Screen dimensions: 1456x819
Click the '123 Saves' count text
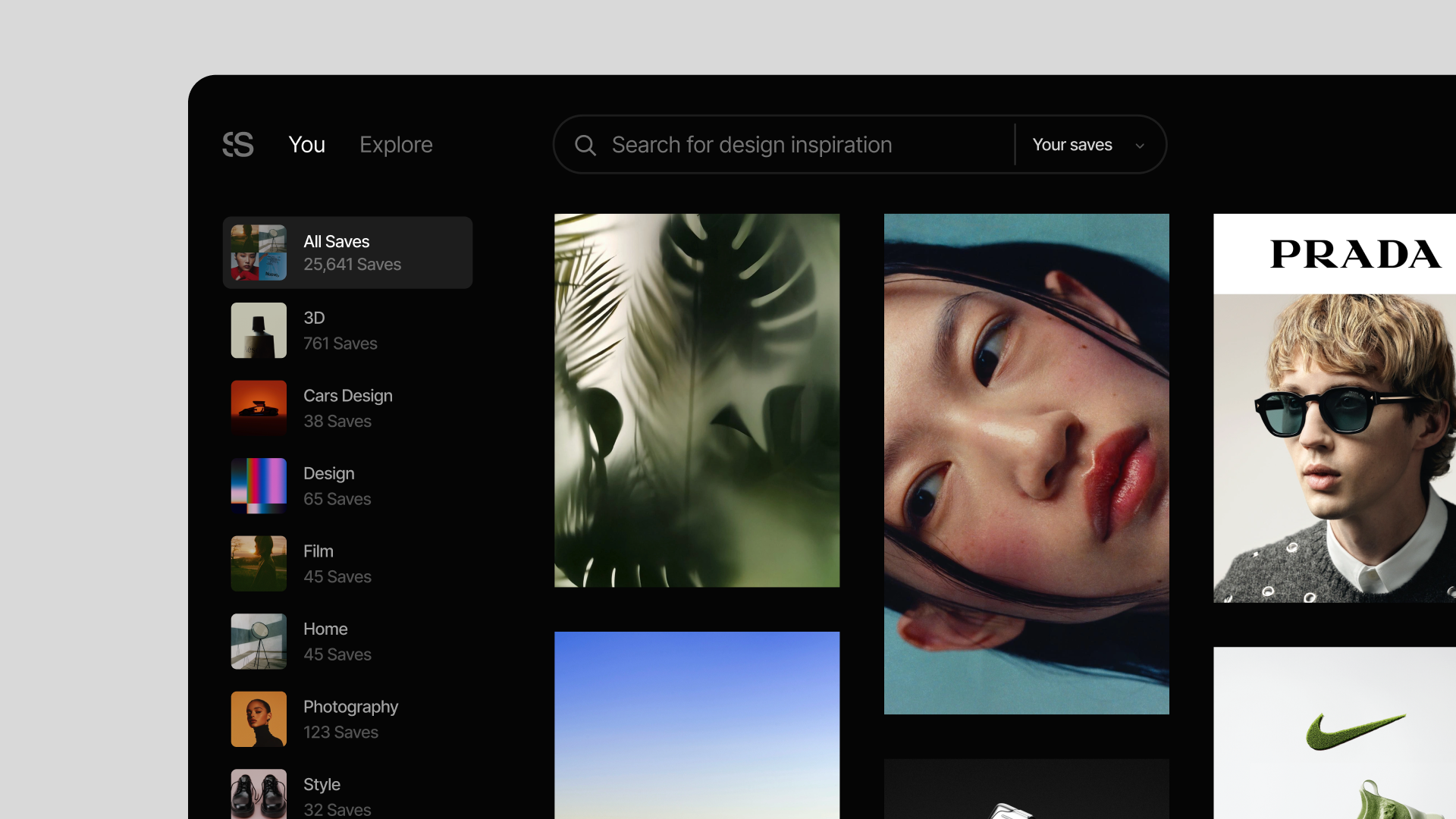[341, 733]
